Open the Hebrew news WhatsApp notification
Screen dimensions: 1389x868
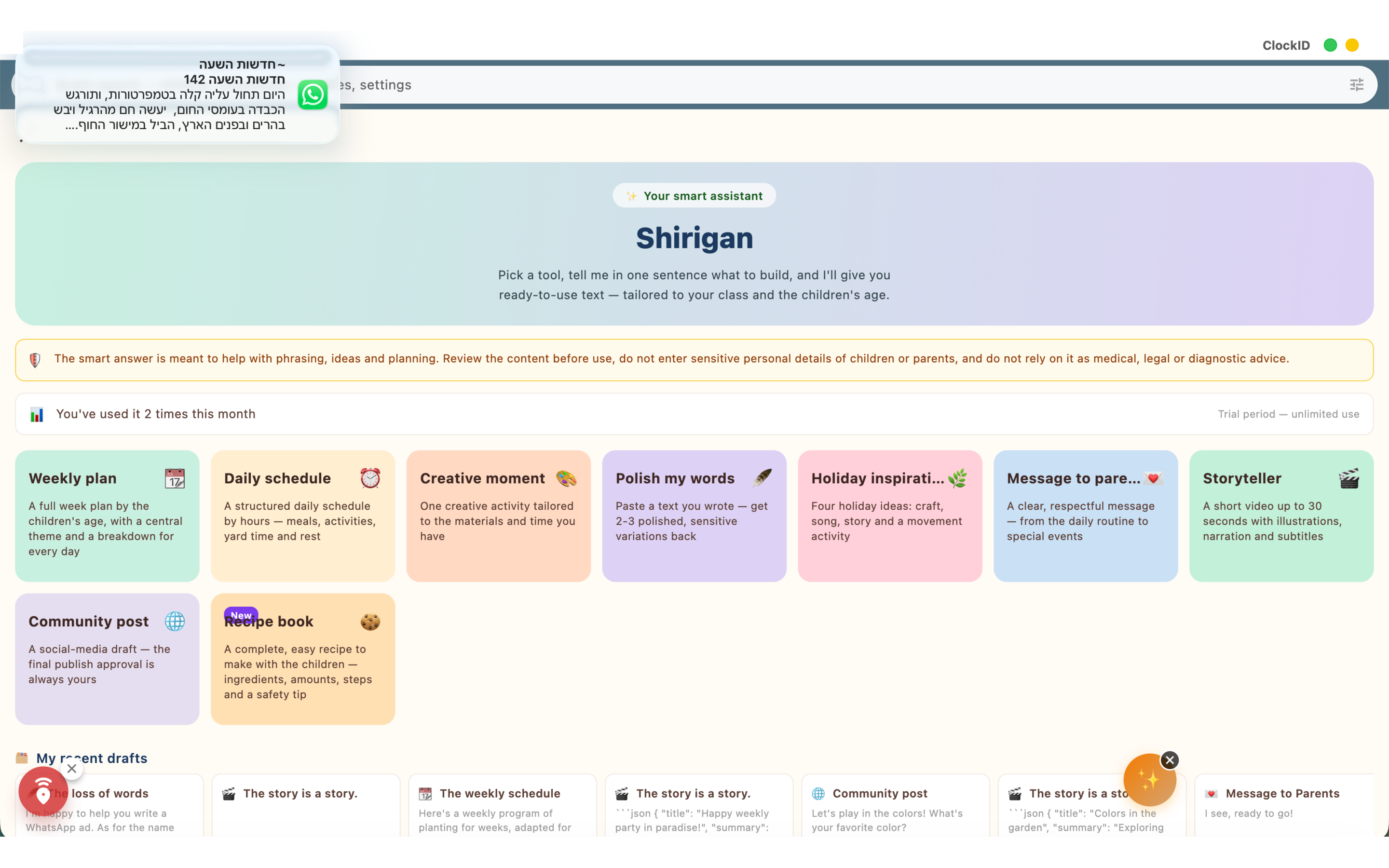(x=178, y=95)
